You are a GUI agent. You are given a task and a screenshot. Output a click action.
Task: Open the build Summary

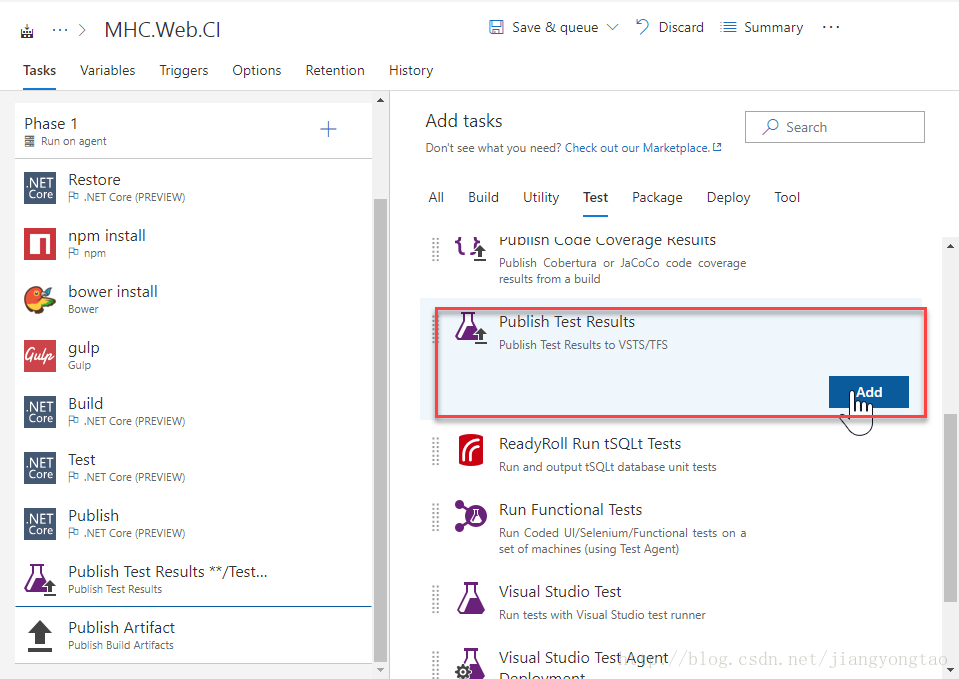pos(761,27)
